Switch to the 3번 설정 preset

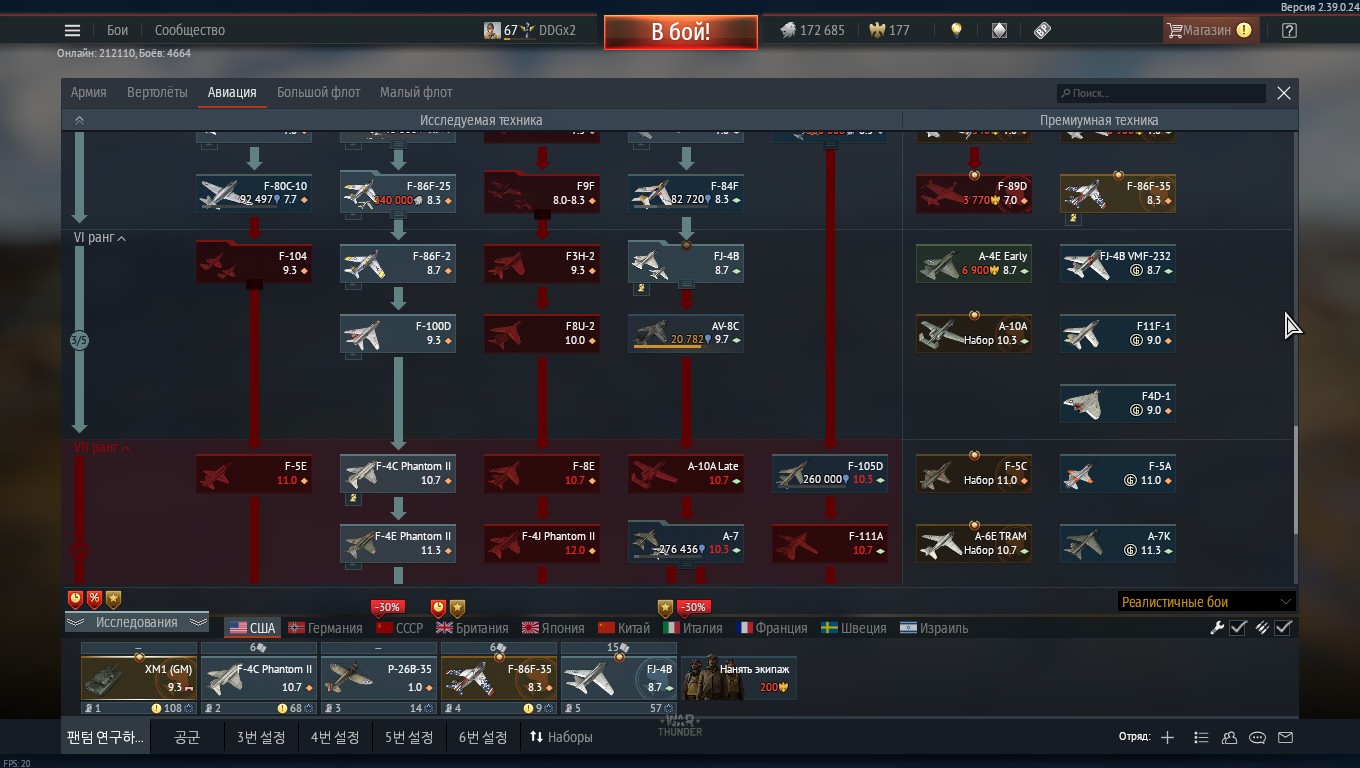(261, 737)
